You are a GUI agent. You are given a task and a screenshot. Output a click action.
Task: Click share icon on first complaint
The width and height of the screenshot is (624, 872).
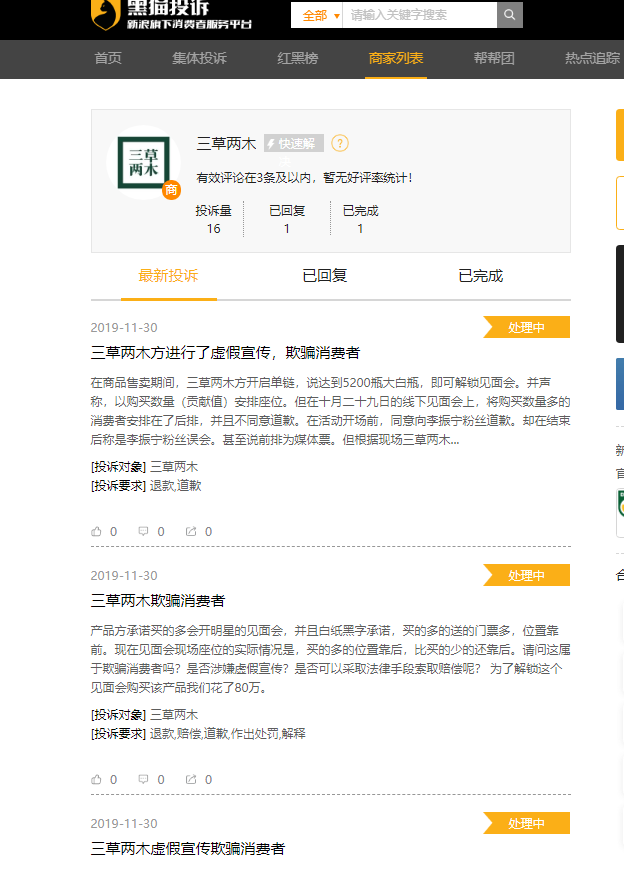click(191, 532)
